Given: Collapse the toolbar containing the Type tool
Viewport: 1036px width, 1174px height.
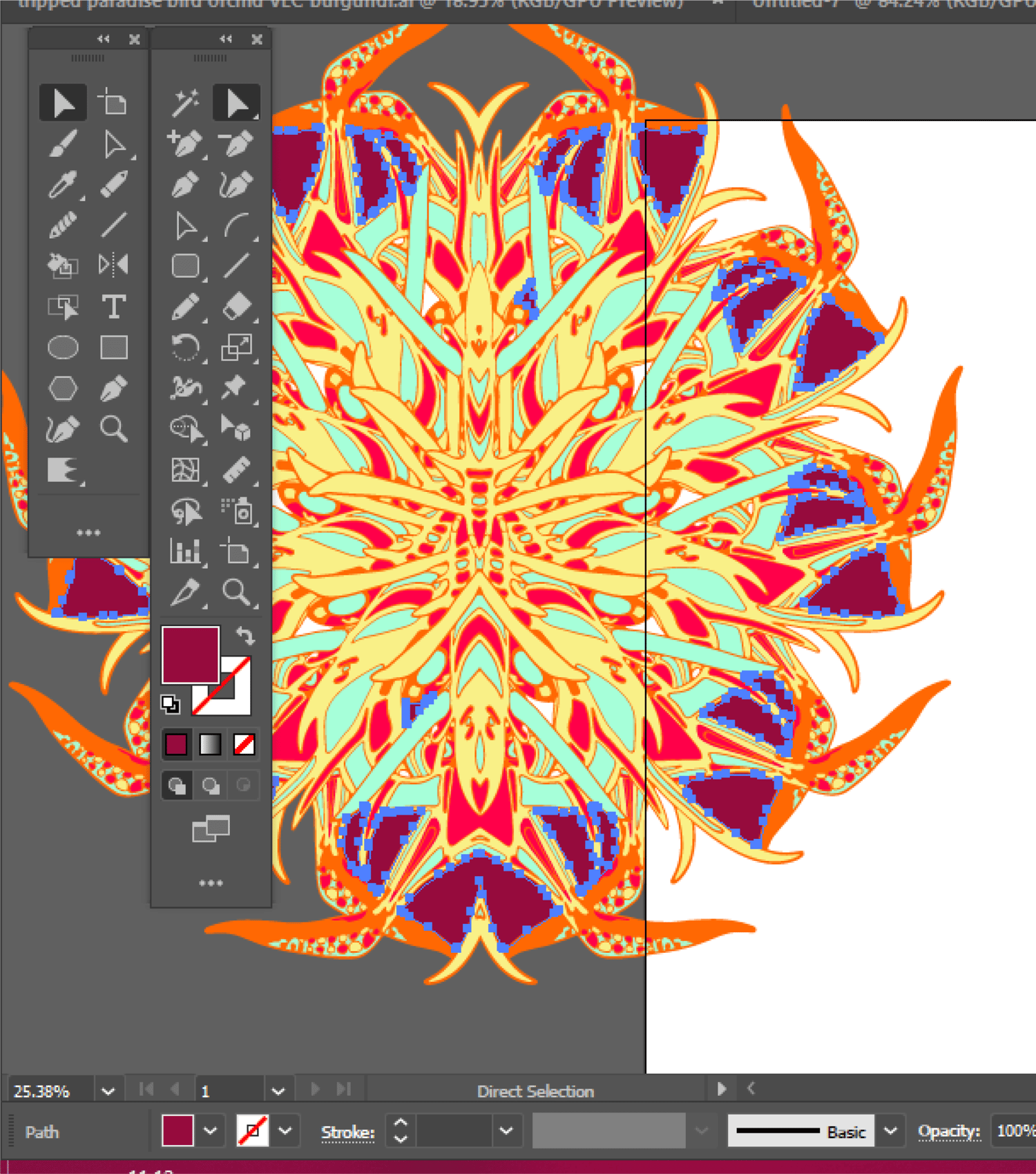Looking at the screenshot, I should (x=104, y=39).
